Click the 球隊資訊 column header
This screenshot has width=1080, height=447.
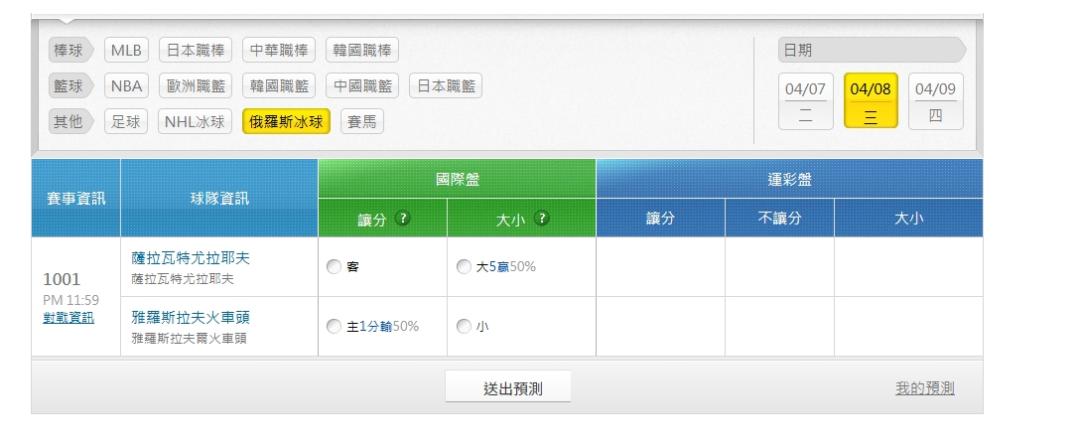tap(219, 198)
